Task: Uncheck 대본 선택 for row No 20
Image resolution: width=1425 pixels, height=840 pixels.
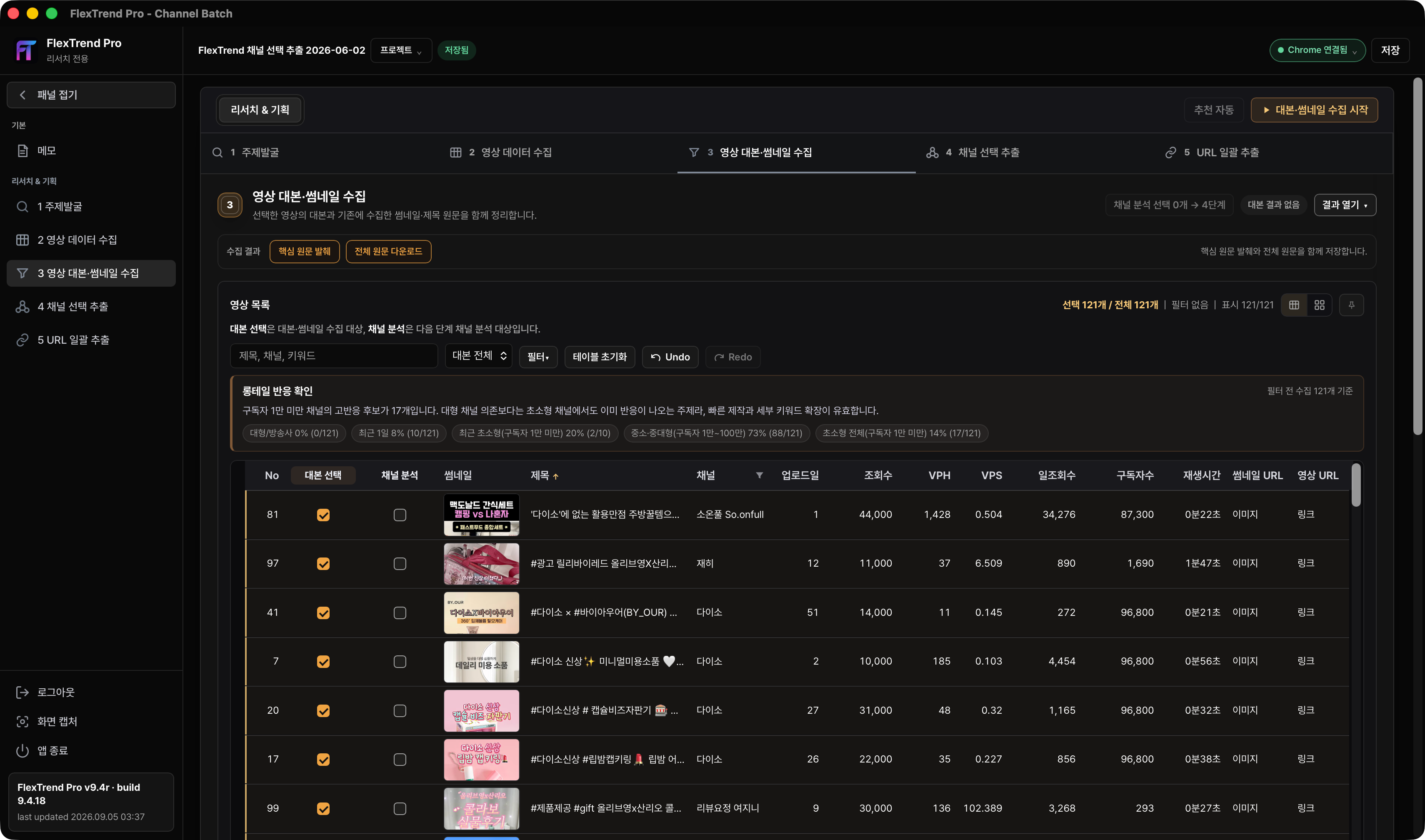Action: point(323,711)
